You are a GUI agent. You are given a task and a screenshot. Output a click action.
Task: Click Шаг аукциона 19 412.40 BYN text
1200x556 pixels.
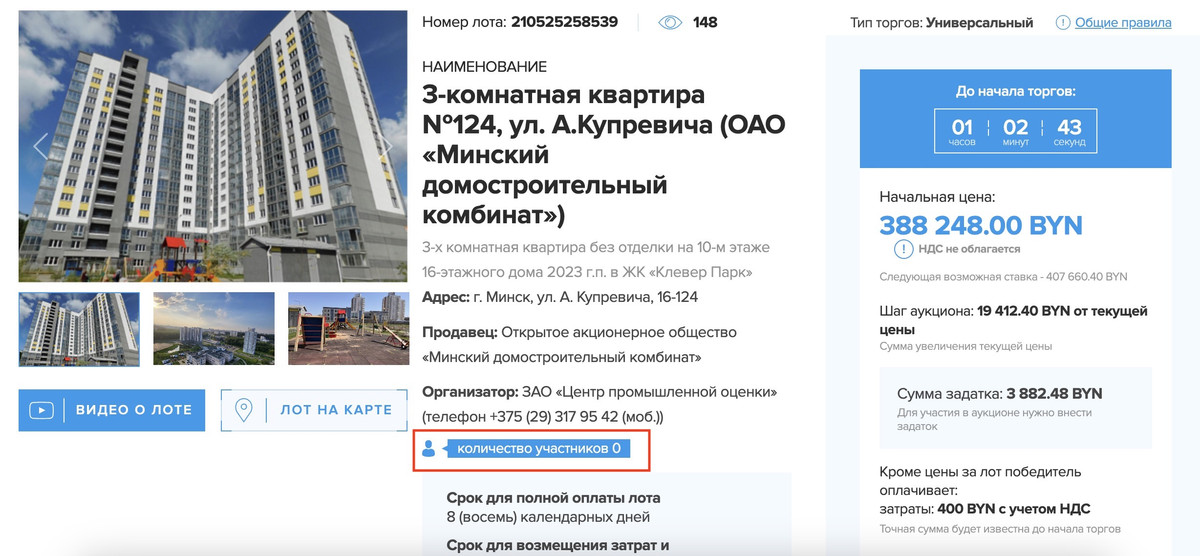click(1014, 320)
